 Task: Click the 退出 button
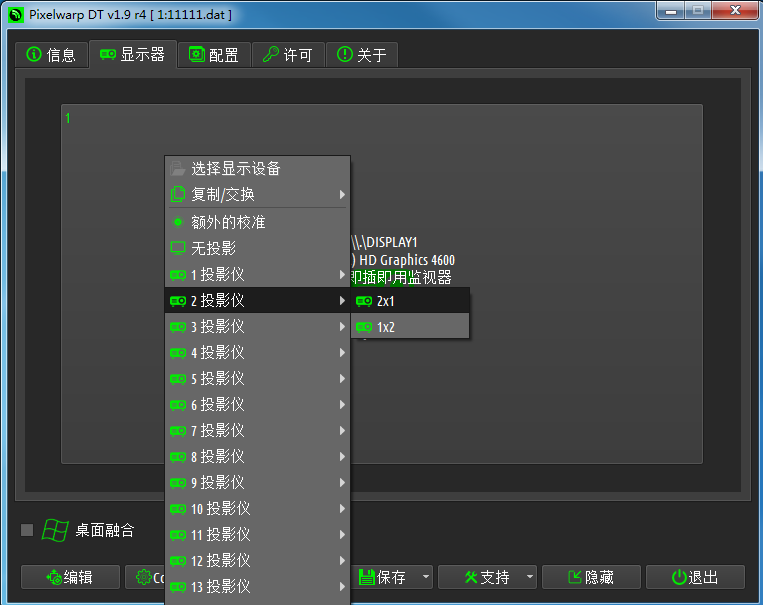tap(695, 577)
